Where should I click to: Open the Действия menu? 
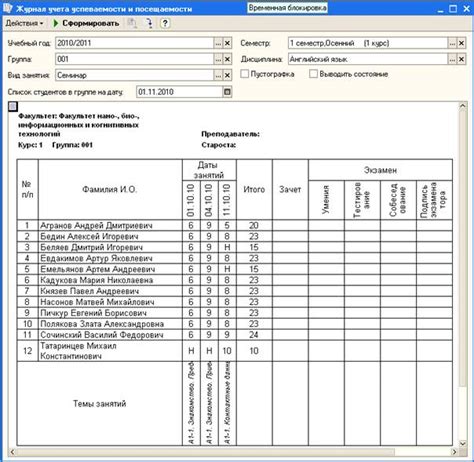click(x=24, y=23)
